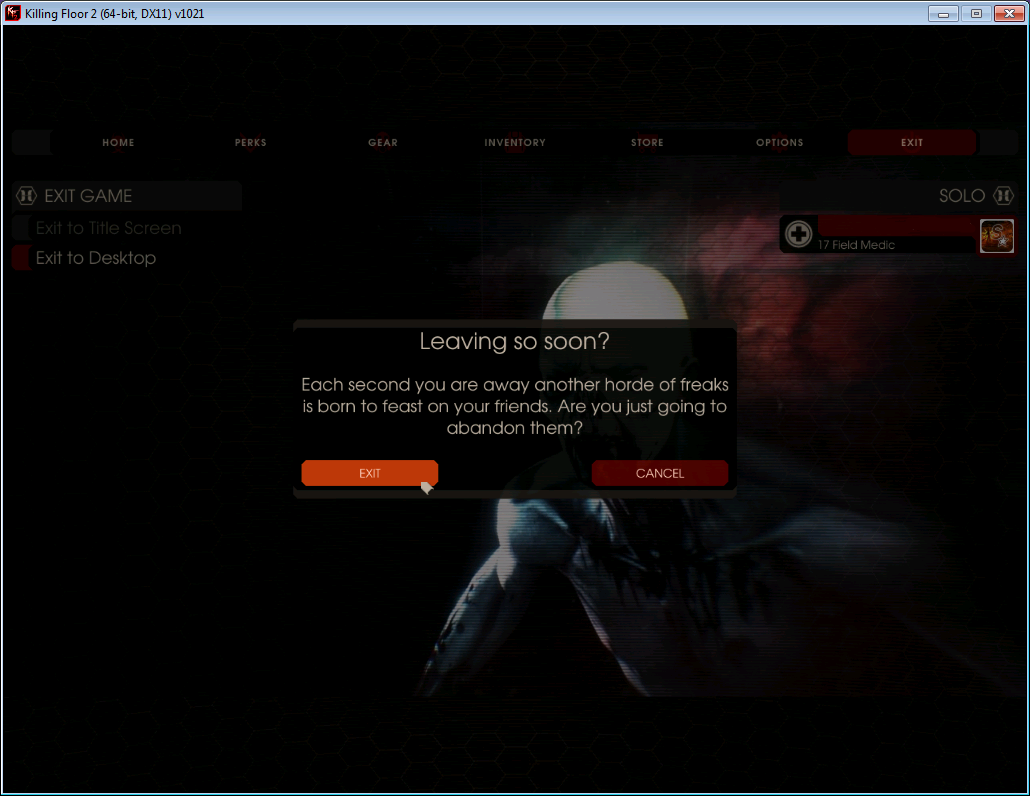Open the OPTIONS tab
This screenshot has height=796, width=1030.
[x=780, y=143]
